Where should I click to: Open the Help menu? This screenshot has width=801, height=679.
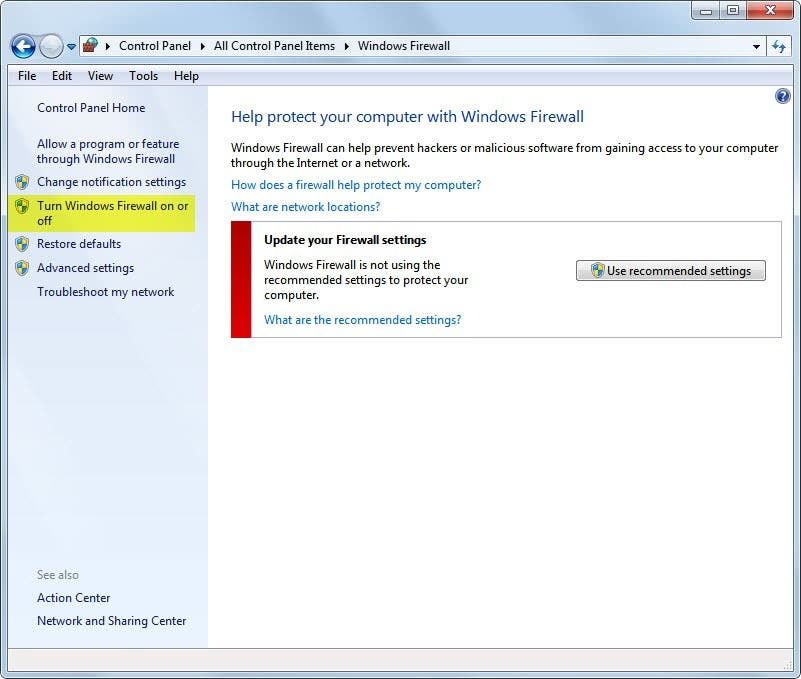click(x=186, y=76)
